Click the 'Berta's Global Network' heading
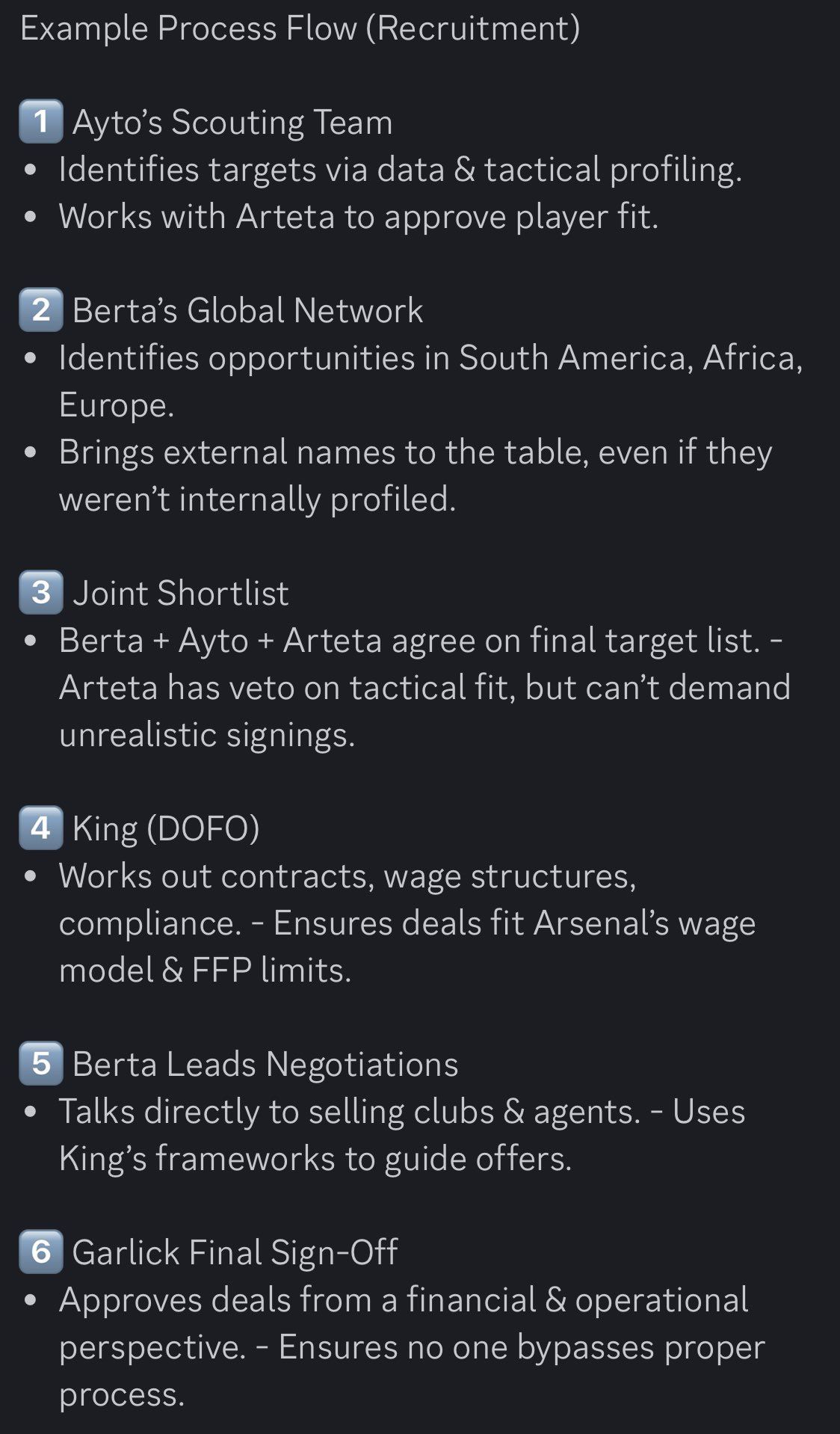Screen dimensions: 840x1434 click(247, 311)
